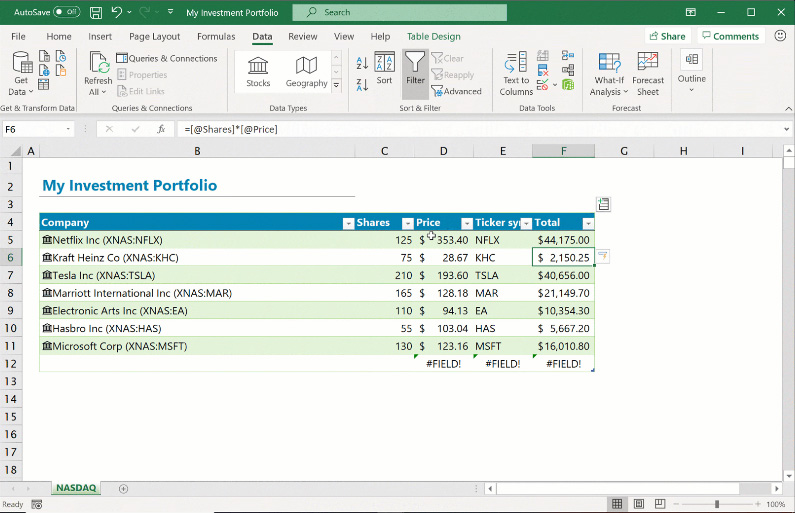Toggle the AutoSave switch
This screenshot has height=513, width=795.
(67, 12)
